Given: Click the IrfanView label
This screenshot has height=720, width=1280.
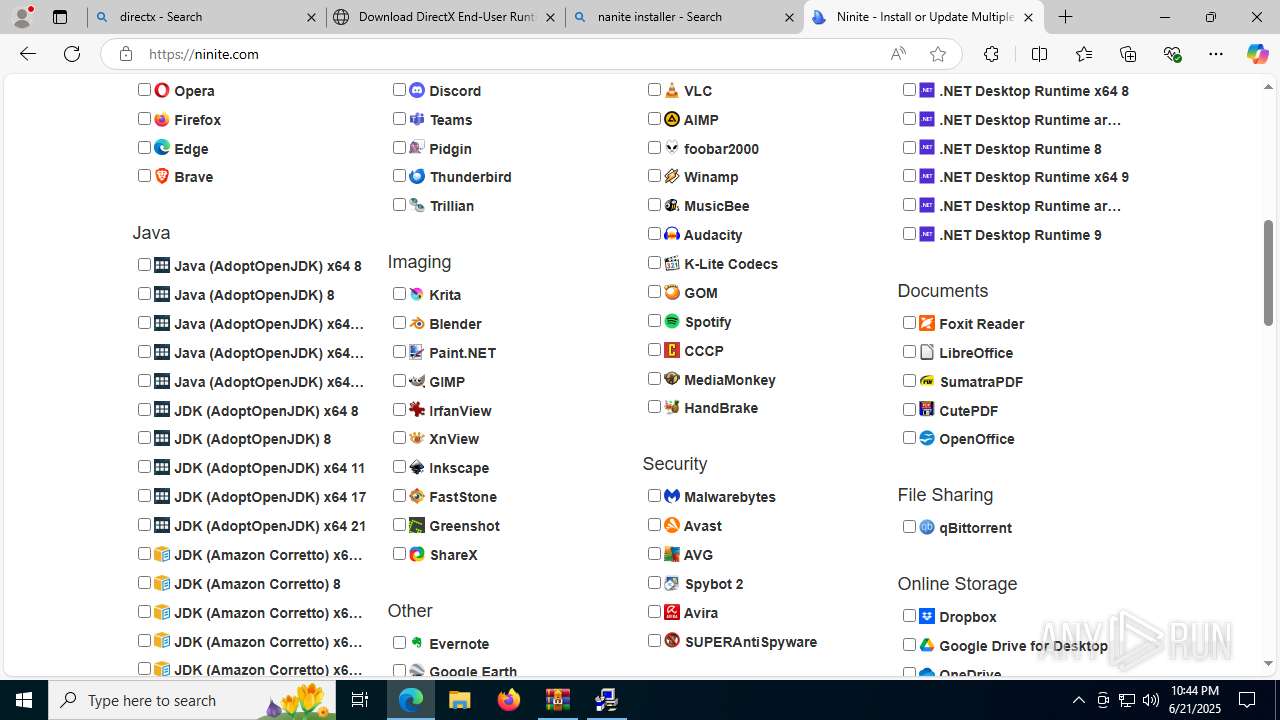Looking at the screenshot, I should (460, 410).
